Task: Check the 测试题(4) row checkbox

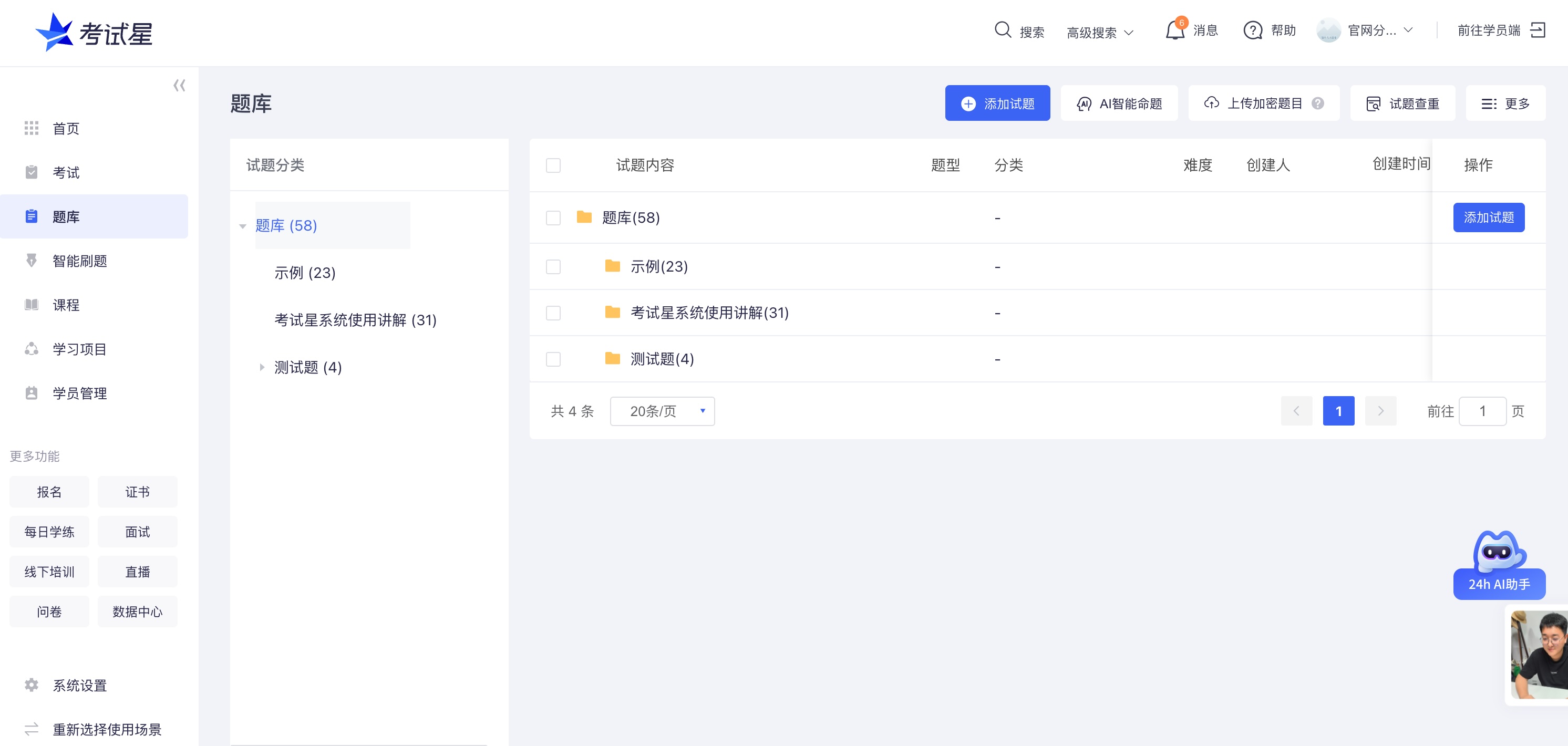Action: coord(553,359)
